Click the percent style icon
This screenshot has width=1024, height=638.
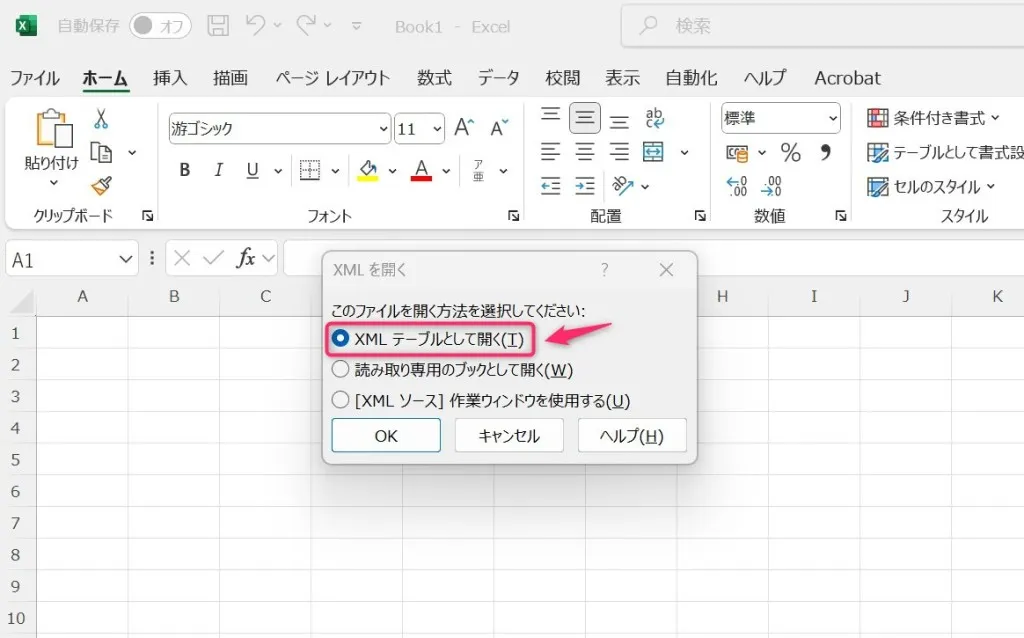(790, 153)
